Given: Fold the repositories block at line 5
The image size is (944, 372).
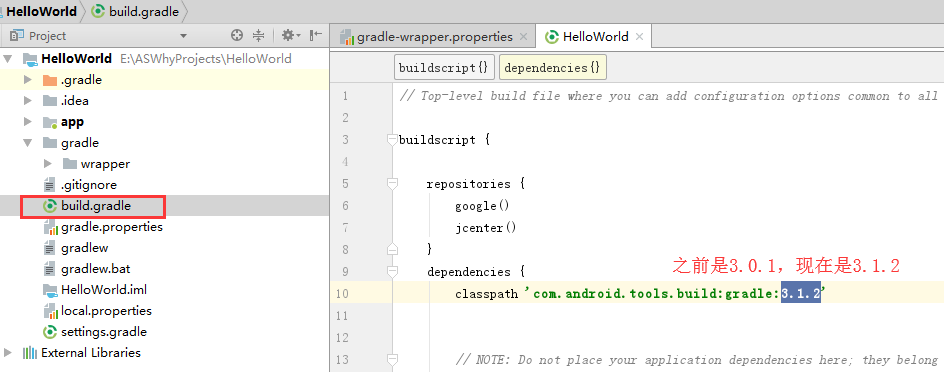Looking at the screenshot, I should tap(393, 184).
